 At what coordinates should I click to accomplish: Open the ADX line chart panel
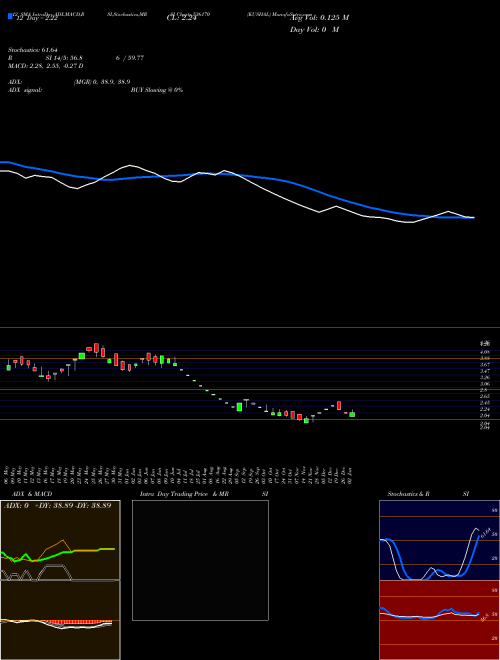60,540
